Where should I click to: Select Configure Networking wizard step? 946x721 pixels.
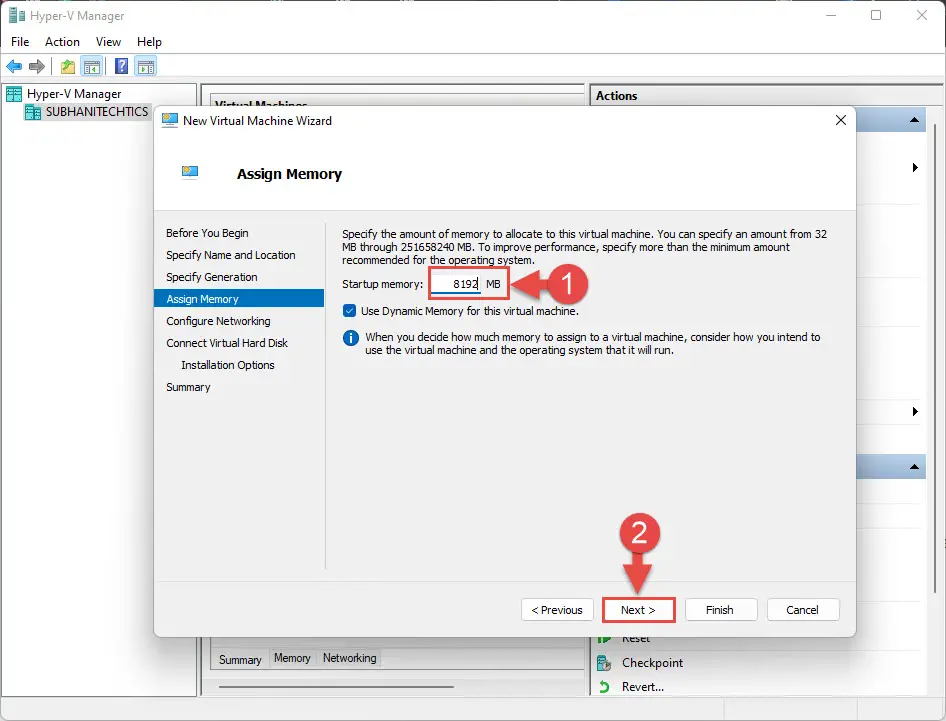point(218,321)
